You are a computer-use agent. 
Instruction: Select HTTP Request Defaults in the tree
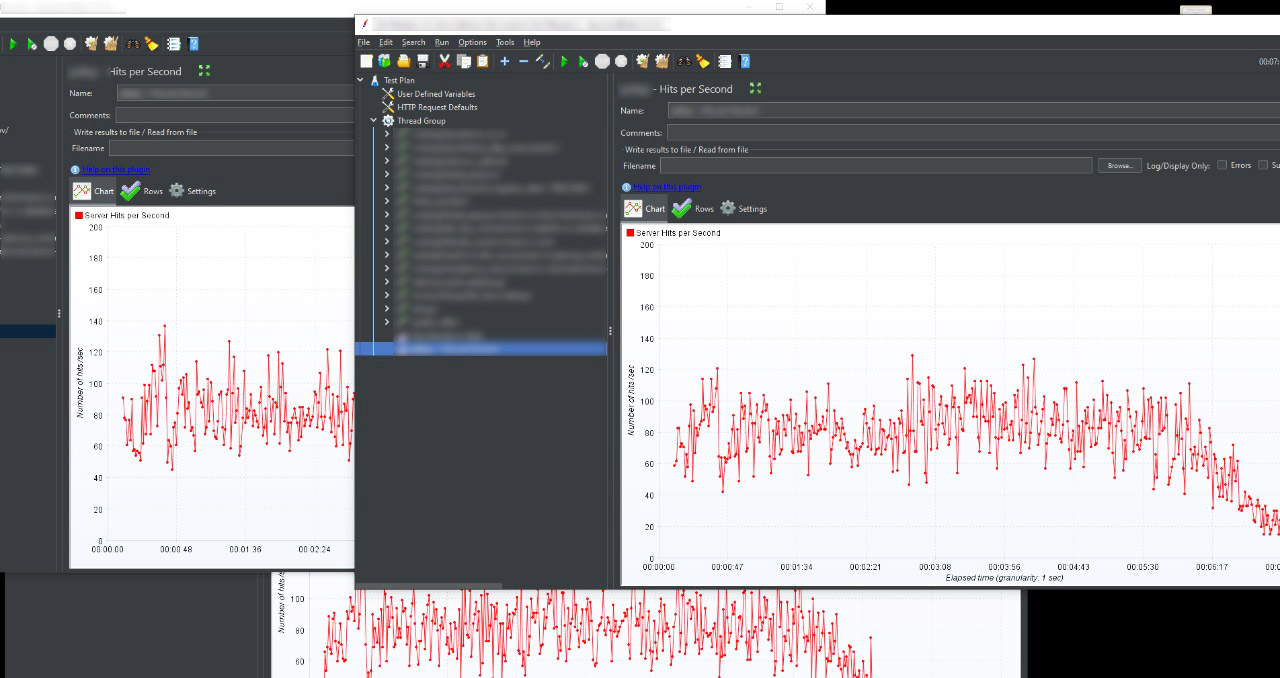point(437,107)
